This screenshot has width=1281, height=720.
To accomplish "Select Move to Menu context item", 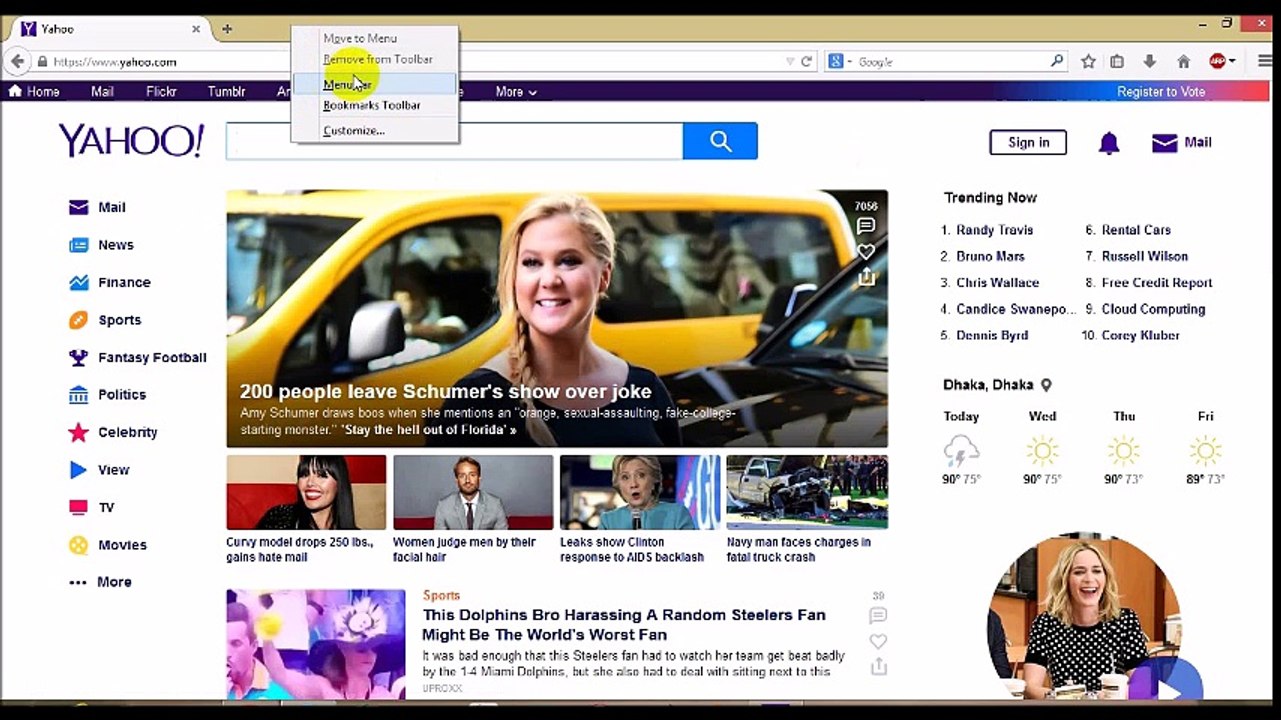I will click(375, 38).
